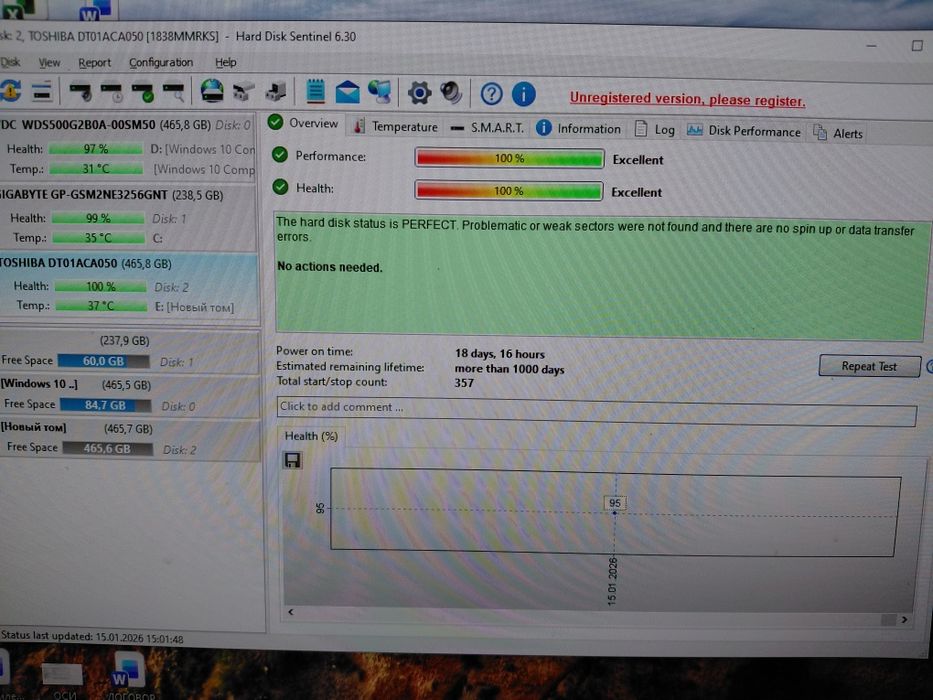The width and height of the screenshot is (933, 700).
Task: Open the Disk menu
Action: [10, 62]
